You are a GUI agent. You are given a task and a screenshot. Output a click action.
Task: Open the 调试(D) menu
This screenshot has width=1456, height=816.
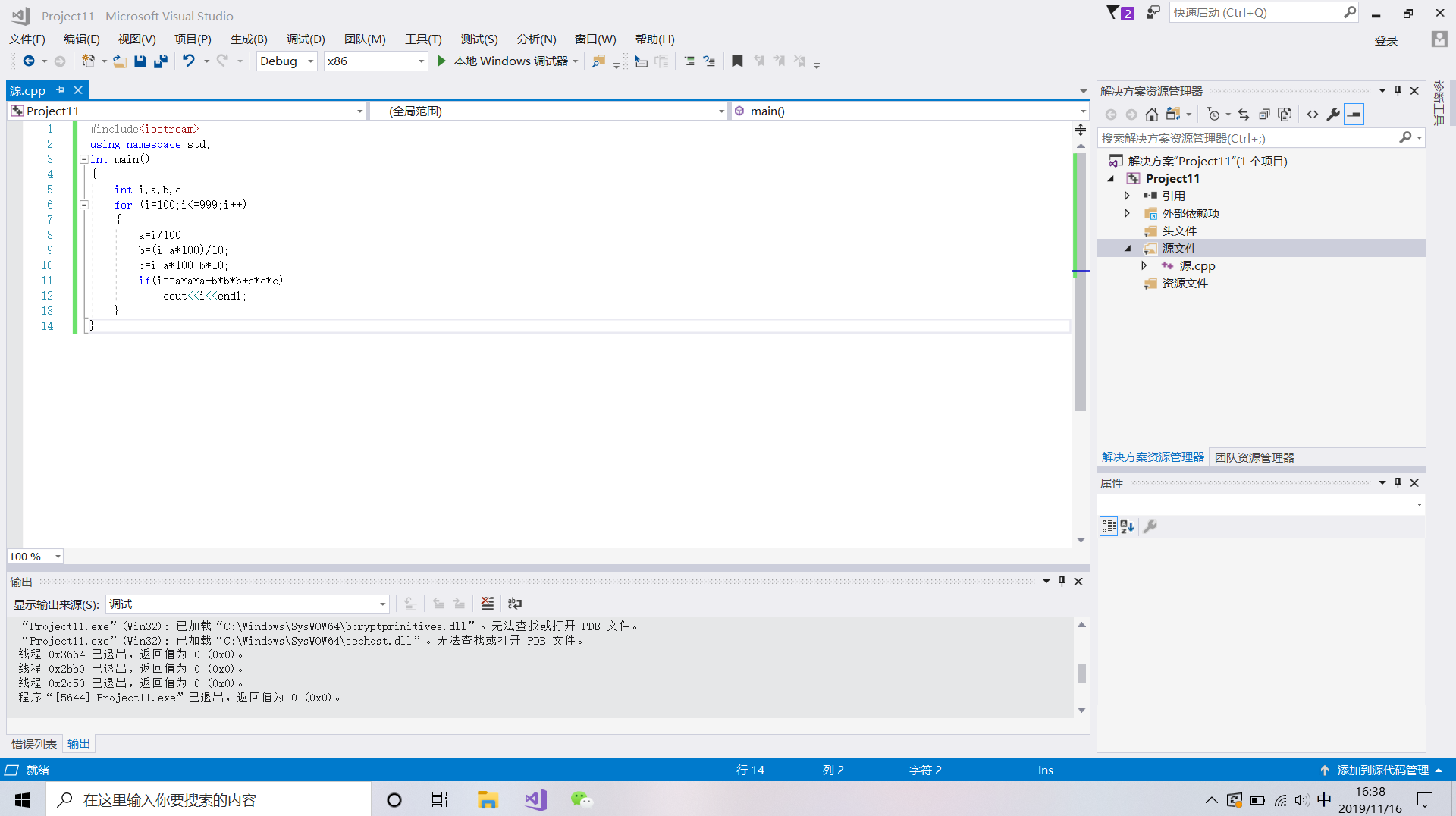(306, 39)
